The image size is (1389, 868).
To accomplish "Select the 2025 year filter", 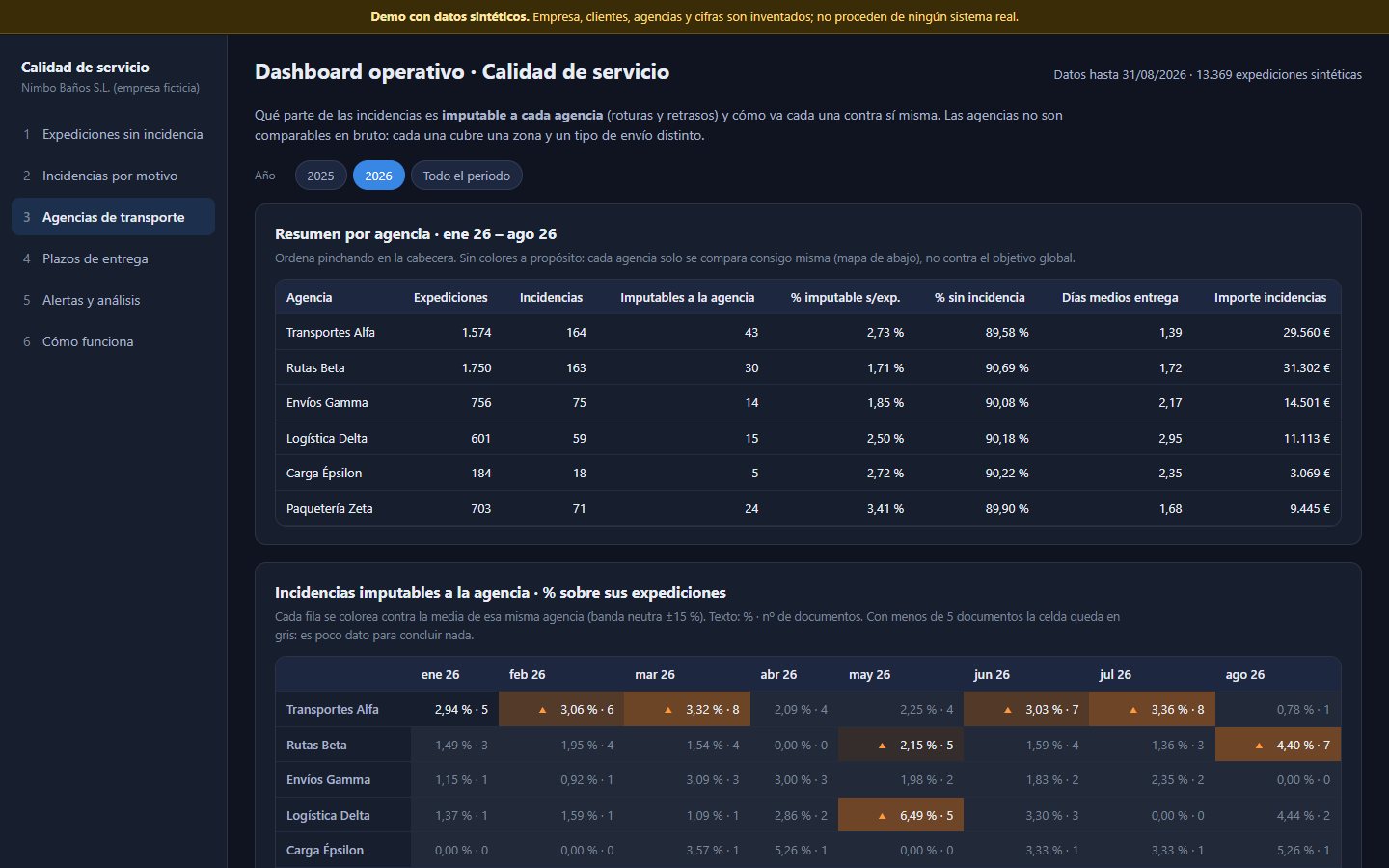I will pos(320,176).
